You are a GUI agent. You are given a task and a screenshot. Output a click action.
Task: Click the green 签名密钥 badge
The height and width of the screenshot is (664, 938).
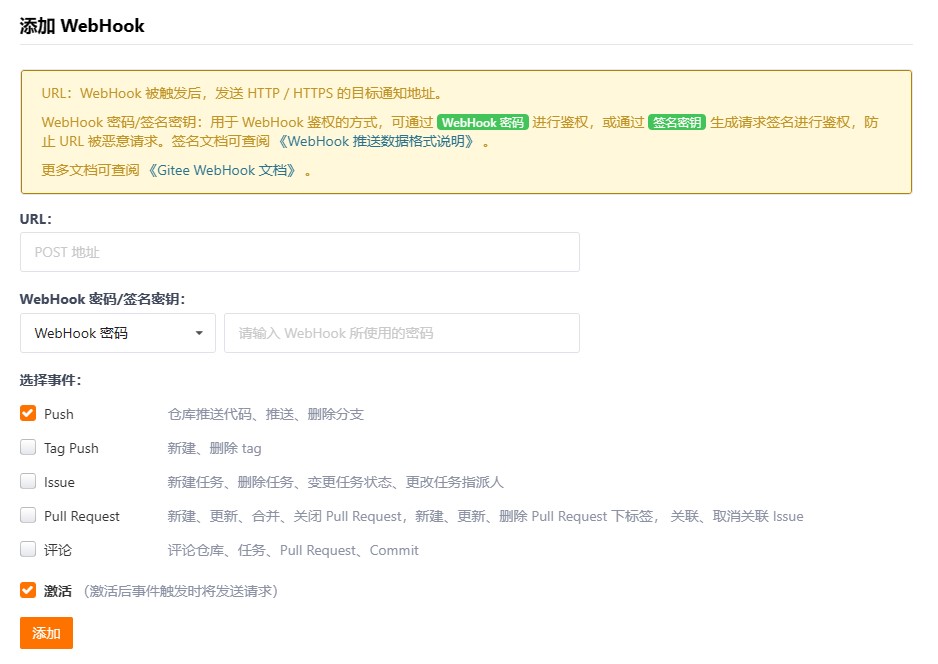[x=677, y=123]
